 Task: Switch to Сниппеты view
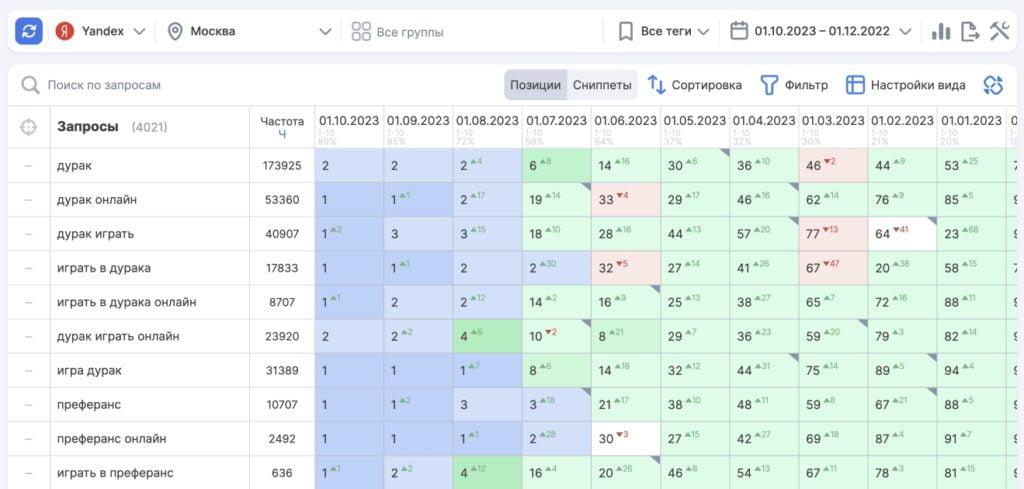[x=602, y=85]
